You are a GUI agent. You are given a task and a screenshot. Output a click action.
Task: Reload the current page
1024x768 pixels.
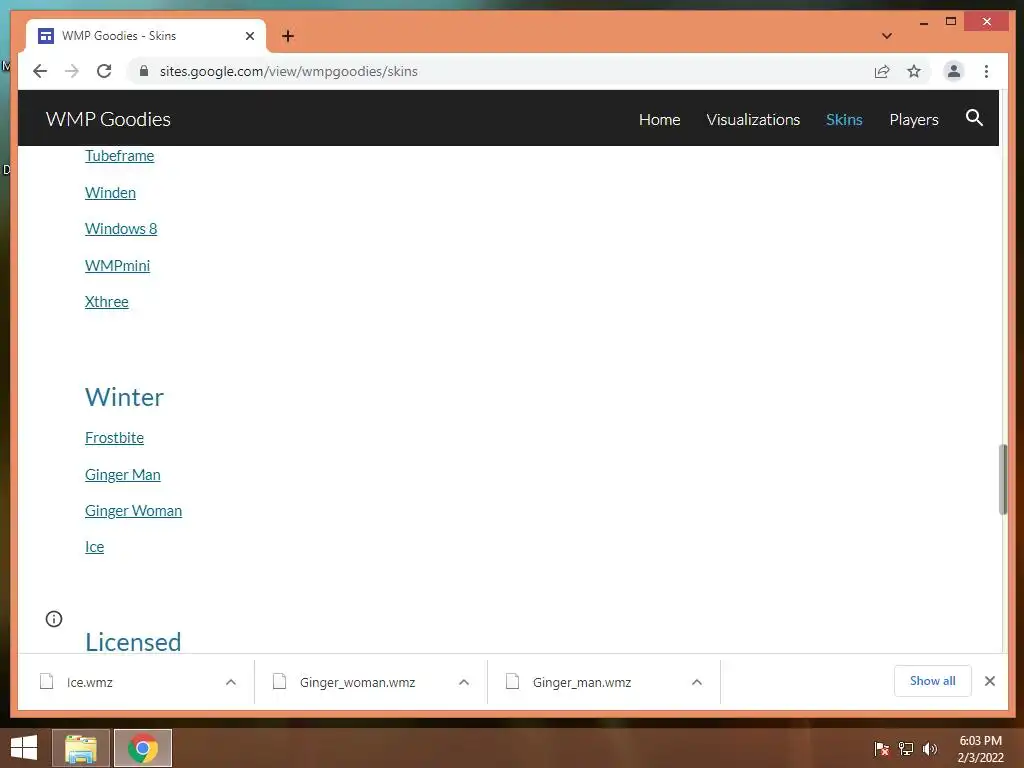[x=104, y=71]
